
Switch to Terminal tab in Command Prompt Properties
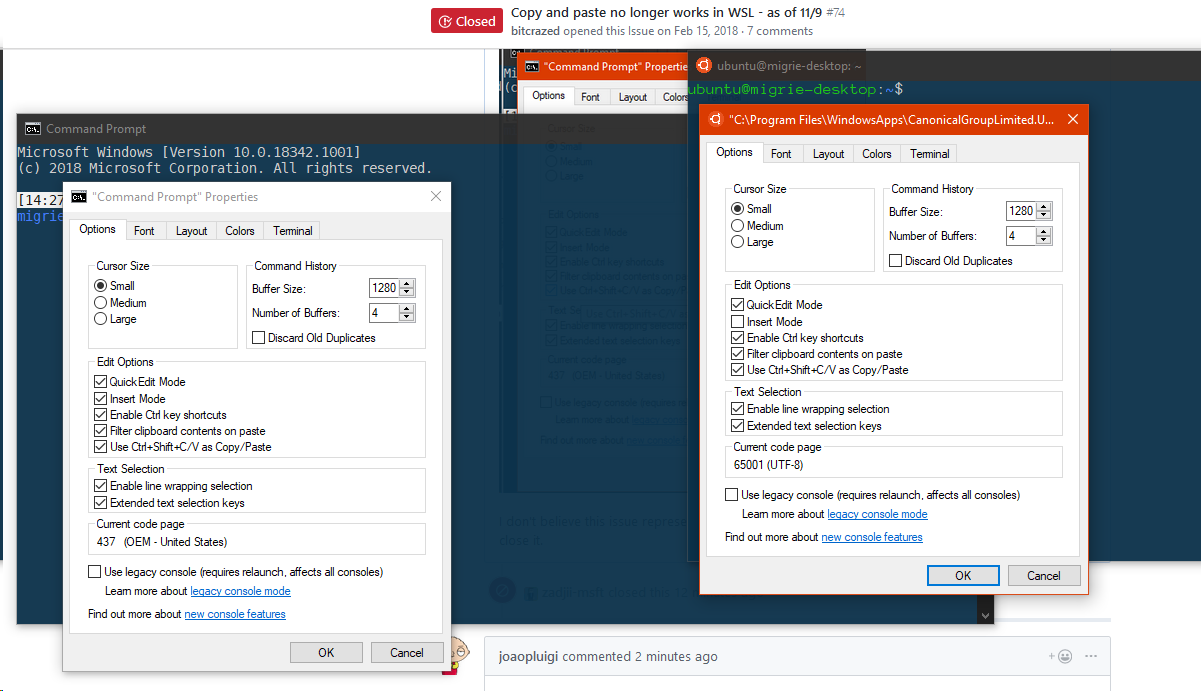pyautogui.click(x=293, y=231)
